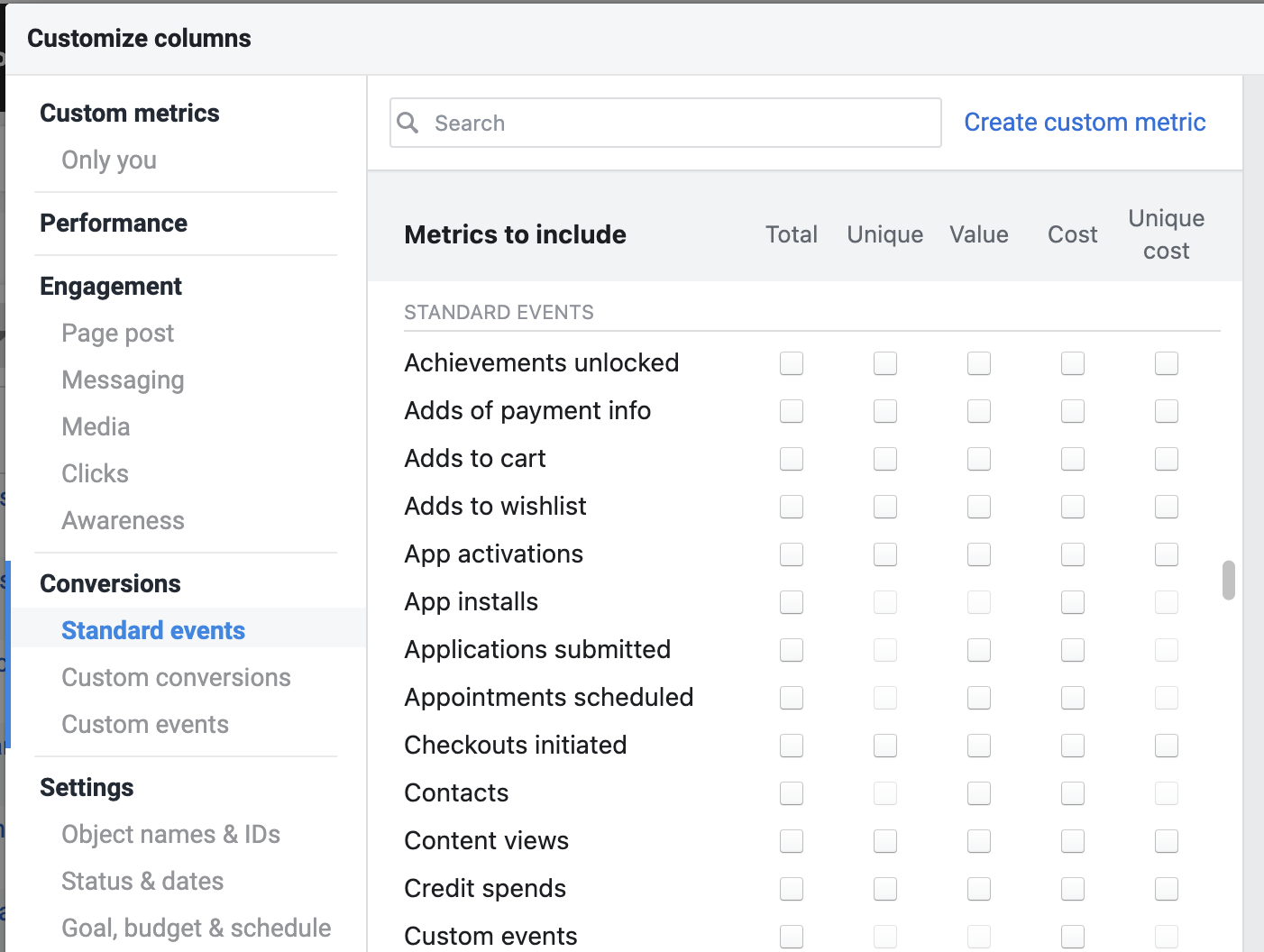This screenshot has width=1264, height=952.
Task: Enable Total for Contacts
Action: tap(792, 793)
